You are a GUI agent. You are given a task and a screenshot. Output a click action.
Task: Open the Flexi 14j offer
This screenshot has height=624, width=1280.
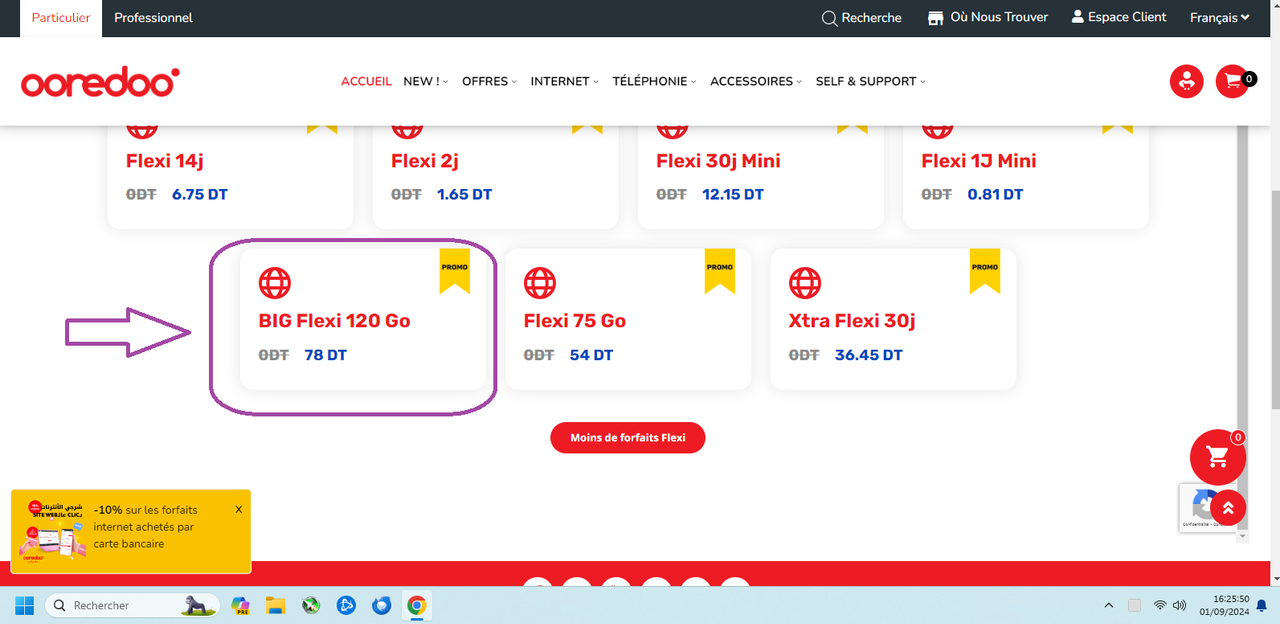[165, 161]
